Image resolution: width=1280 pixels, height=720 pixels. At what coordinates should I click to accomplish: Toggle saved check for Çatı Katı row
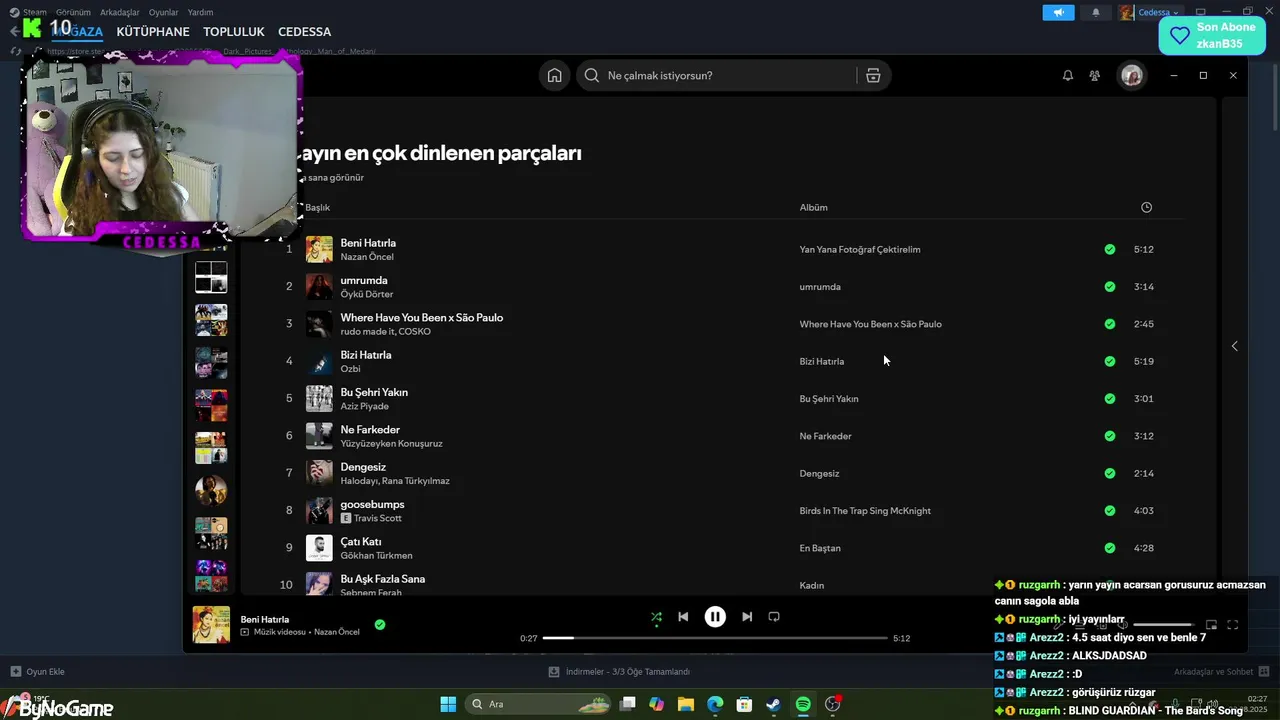coord(1110,548)
